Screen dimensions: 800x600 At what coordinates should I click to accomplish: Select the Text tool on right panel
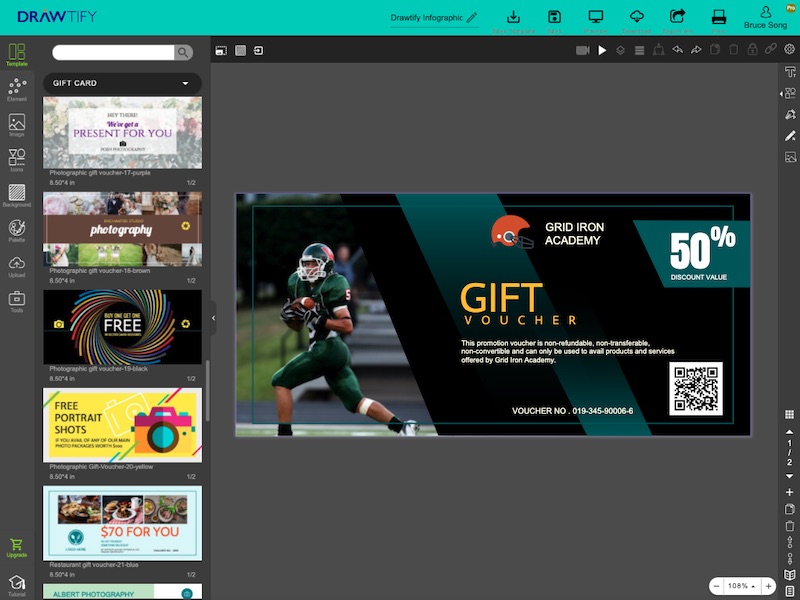tap(790, 72)
